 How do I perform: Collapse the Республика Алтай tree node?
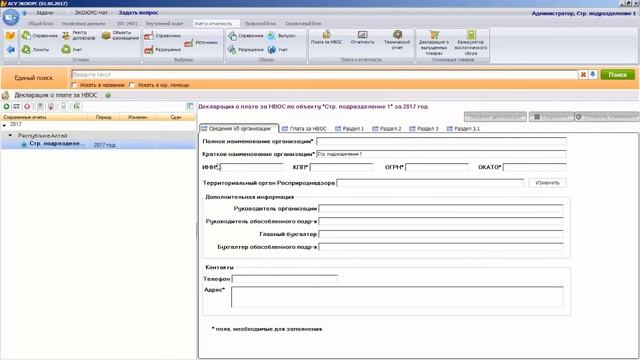(10, 136)
